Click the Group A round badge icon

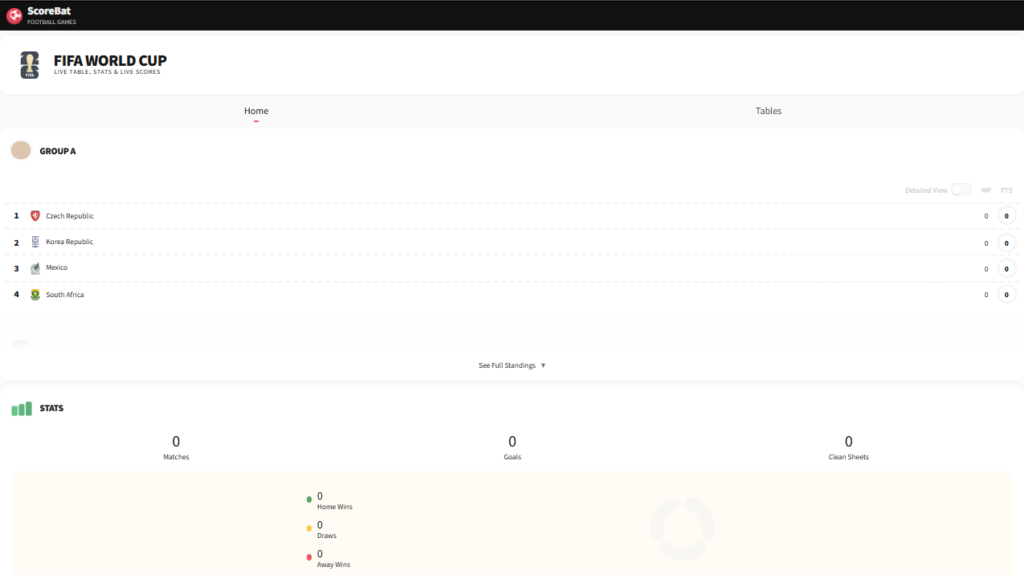21,150
